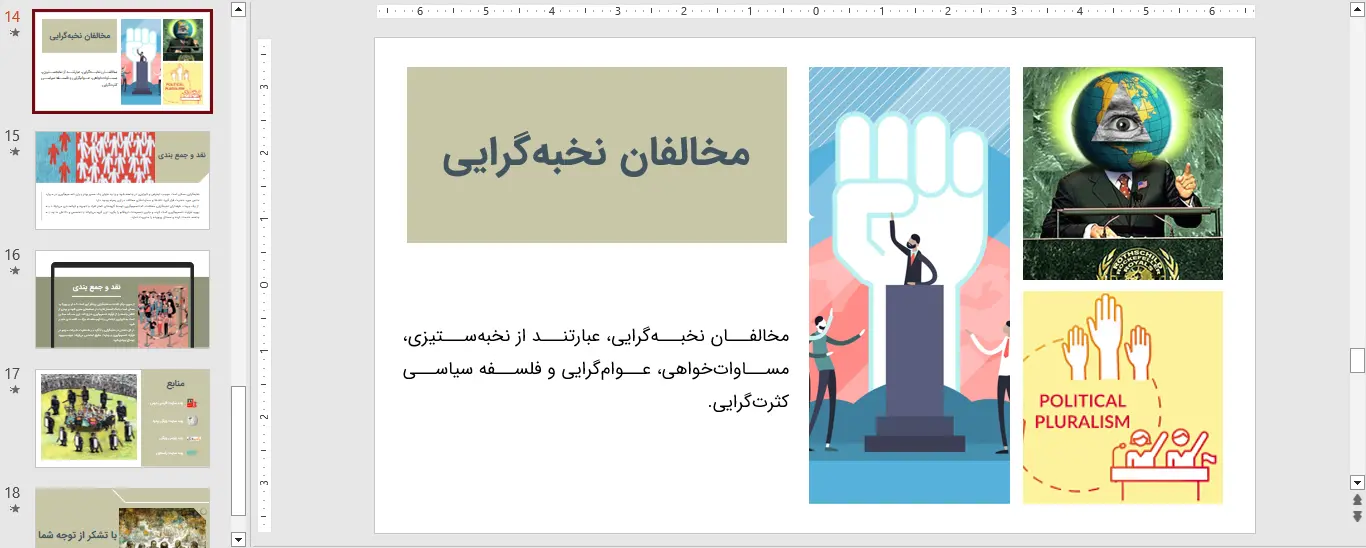Select slide 18 thank-you thumbnail
Image resolution: width=1366 pixels, height=548 pixels.
[122, 518]
